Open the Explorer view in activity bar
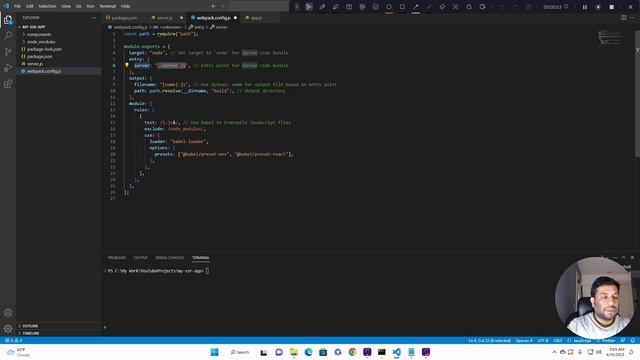Screen dimensions: 640x360 click(8, 20)
